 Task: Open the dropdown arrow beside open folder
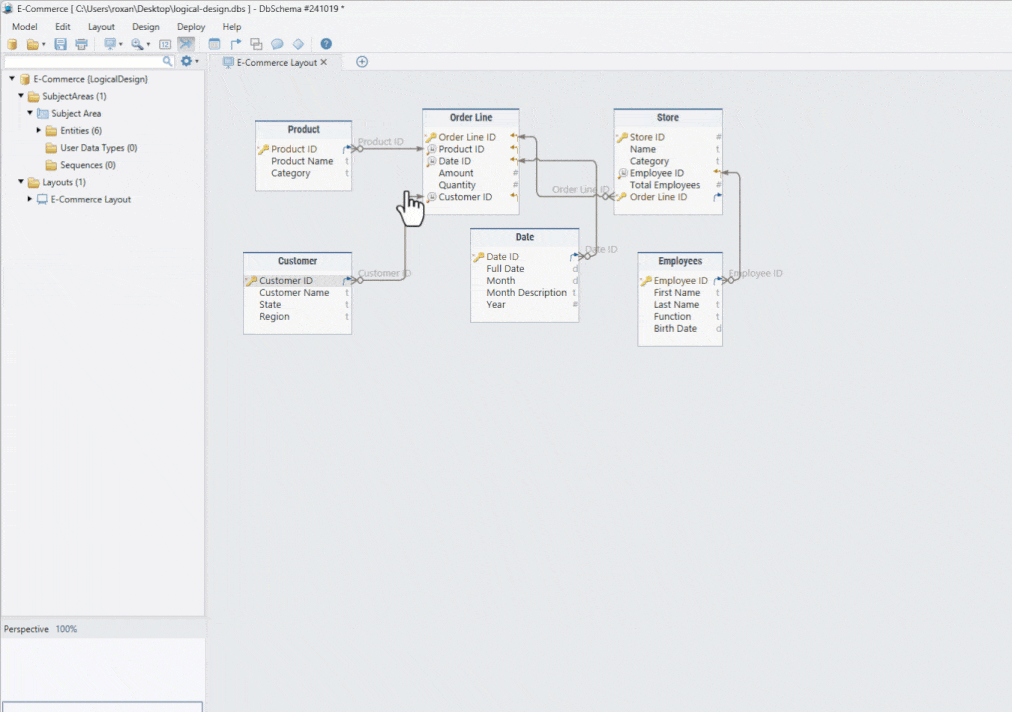[x=43, y=45]
